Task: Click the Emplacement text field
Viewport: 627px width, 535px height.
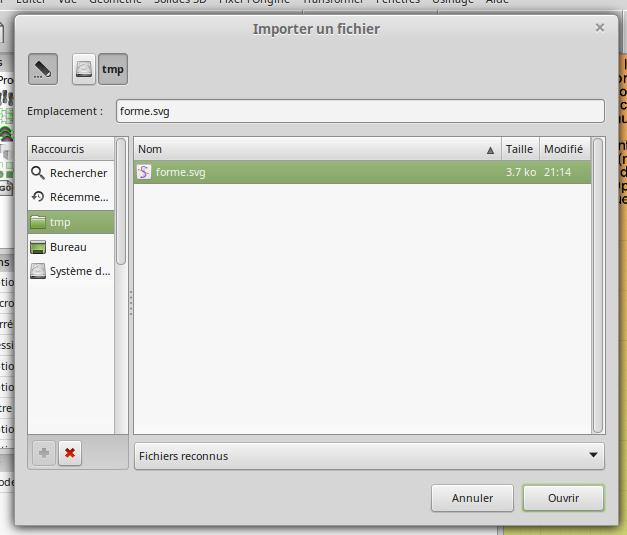Action: 360,111
